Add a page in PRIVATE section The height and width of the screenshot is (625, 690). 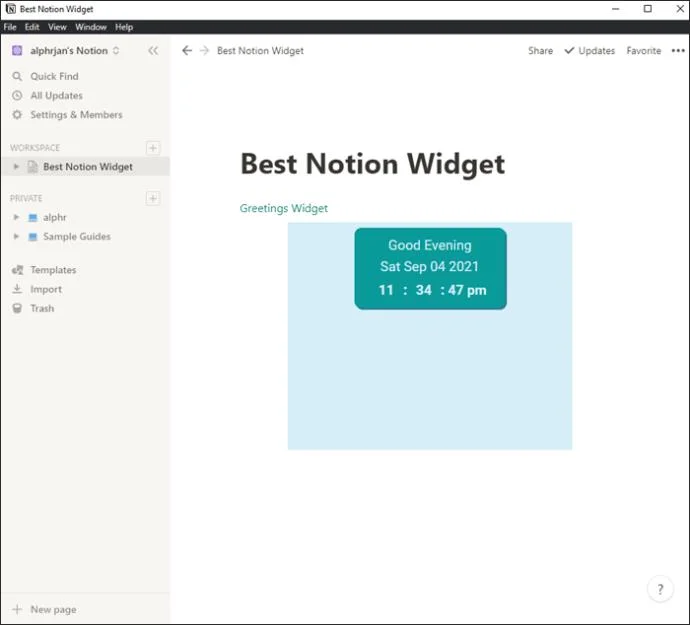point(153,199)
